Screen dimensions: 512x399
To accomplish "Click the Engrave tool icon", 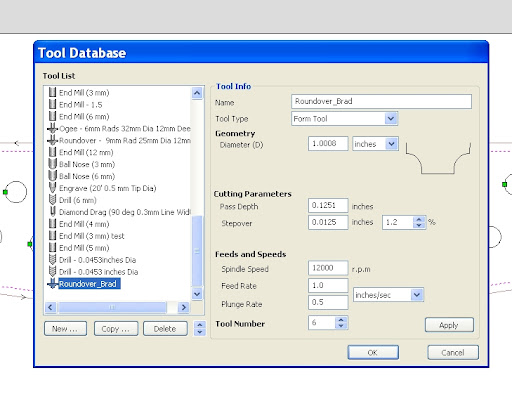I will [x=52, y=188].
